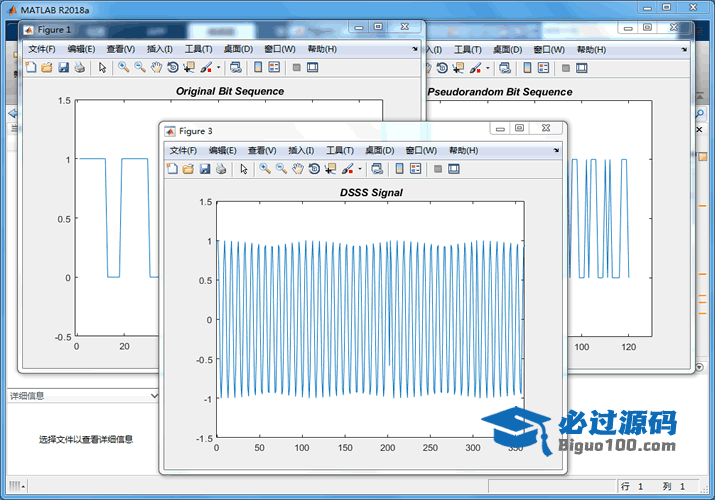Click Show Plot Tools icon in Figure 3
This screenshot has width=715, height=500.
[454, 169]
